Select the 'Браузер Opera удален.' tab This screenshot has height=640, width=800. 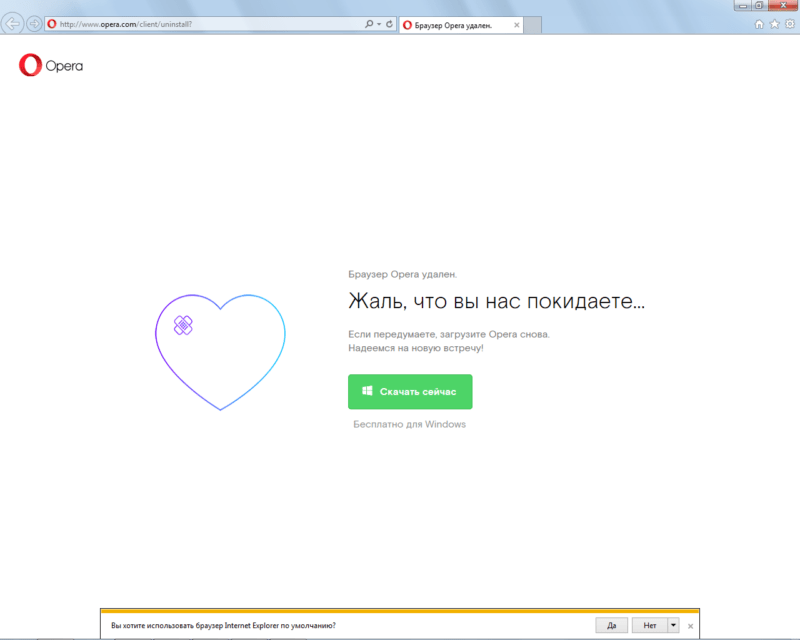461,25
